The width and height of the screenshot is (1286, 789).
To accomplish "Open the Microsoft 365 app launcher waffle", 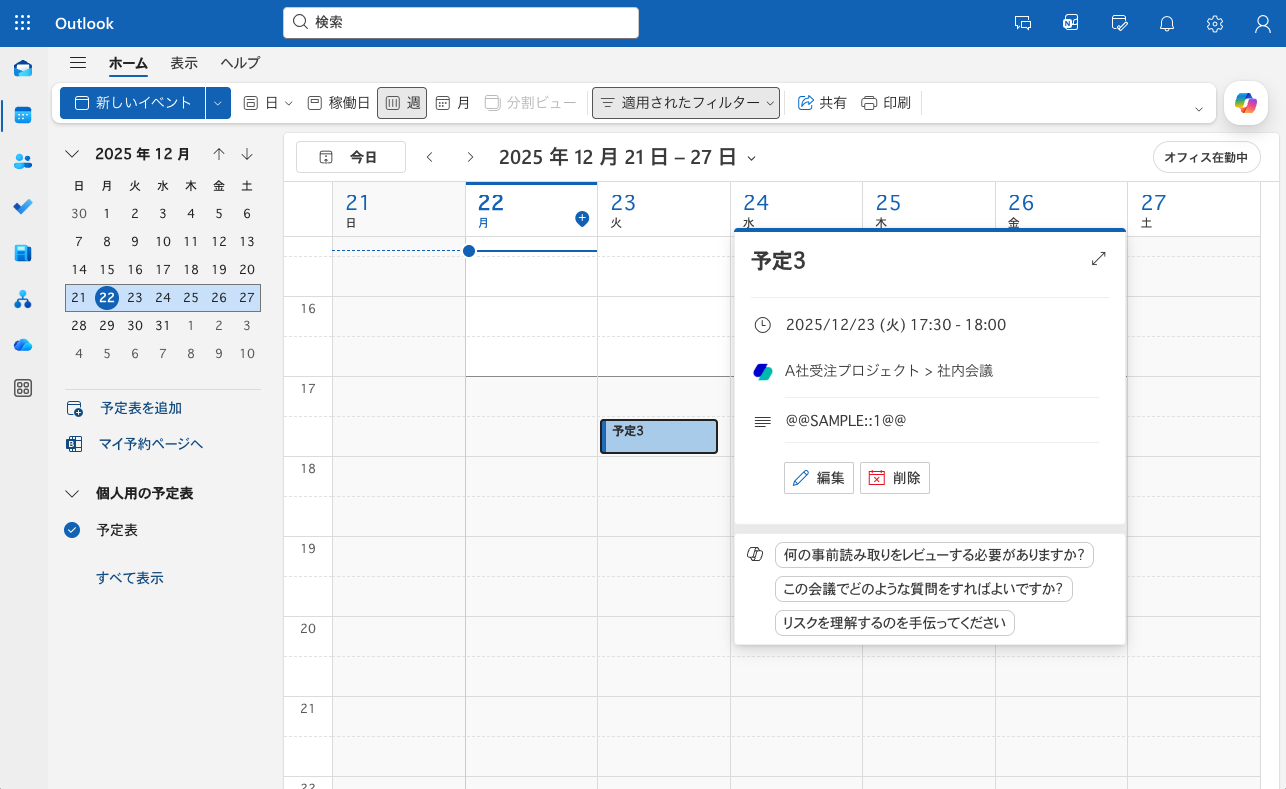I will (22, 22).
